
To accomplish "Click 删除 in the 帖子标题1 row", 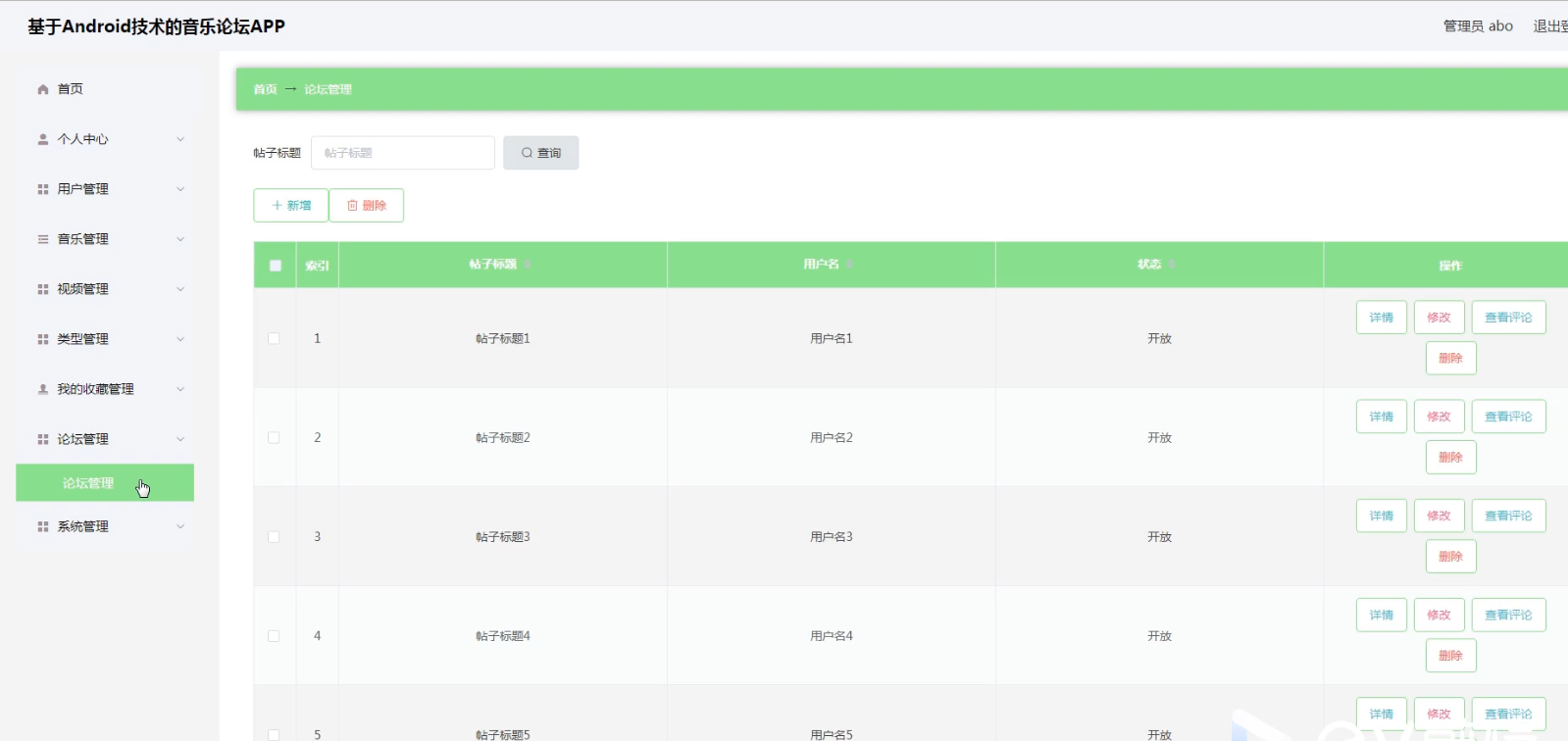I will coord(1450,359).
